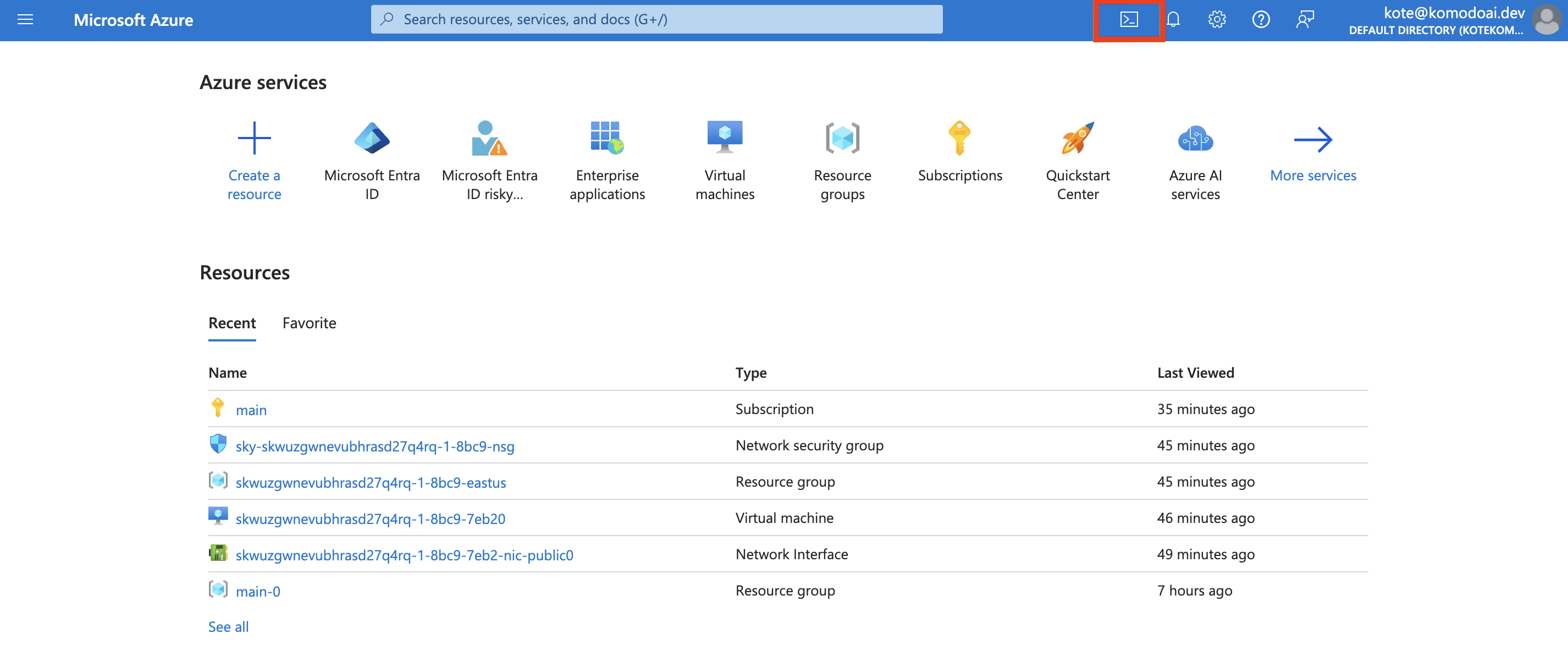Switch to the Favorite tab
Screen dimensions: 1568x645
(308, 323)
